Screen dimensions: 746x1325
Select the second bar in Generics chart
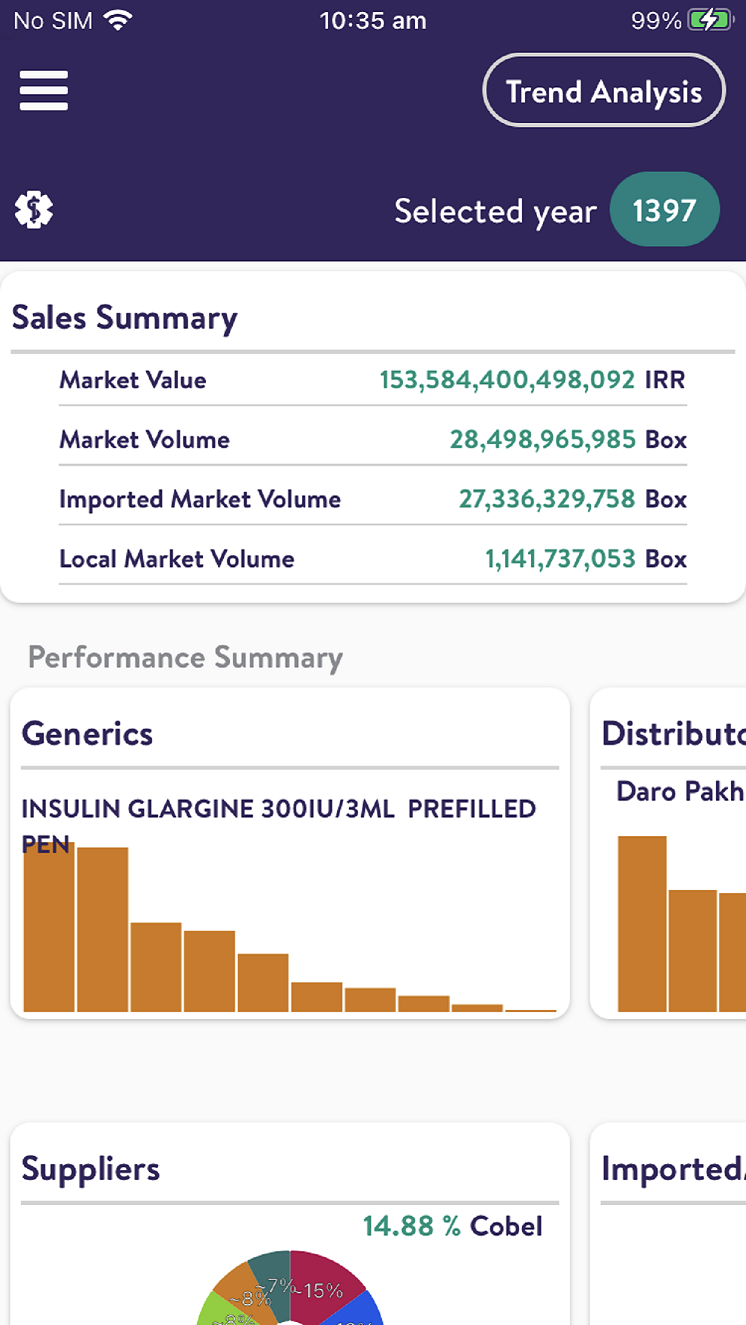coord(102,930)
